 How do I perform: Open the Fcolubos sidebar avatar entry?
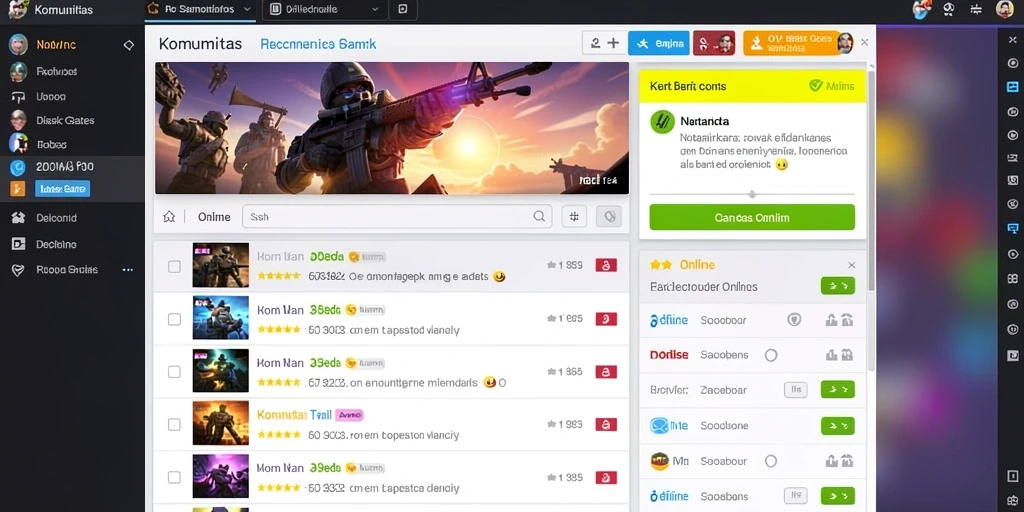tap(18, 71)
